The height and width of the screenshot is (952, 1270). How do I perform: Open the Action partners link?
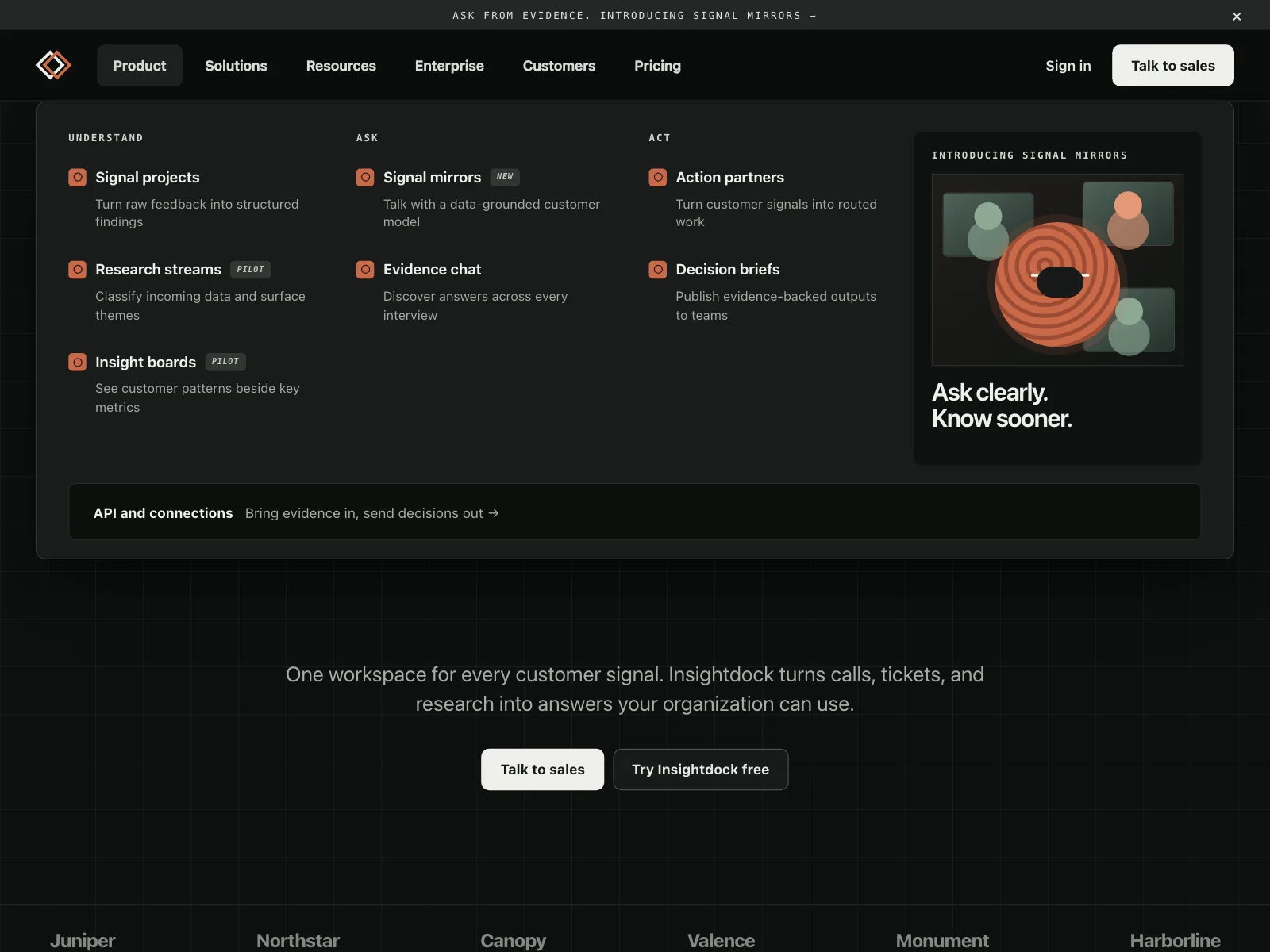(x=729, y=178)
